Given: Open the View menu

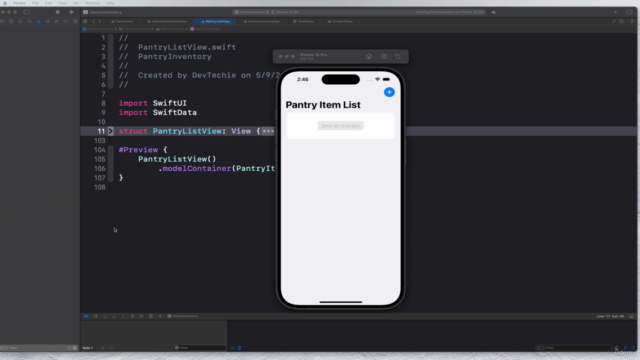Looking at the screenshot, I should (x=62, y=3).
